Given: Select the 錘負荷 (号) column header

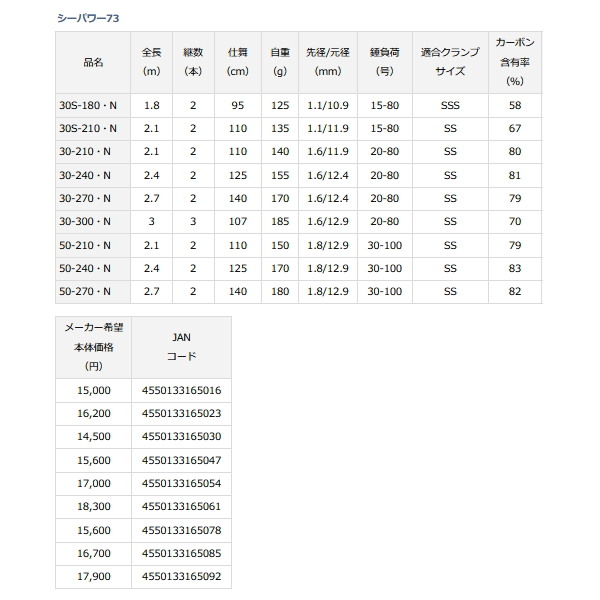Looking at the screenshot, I should [x=385, y=62].
